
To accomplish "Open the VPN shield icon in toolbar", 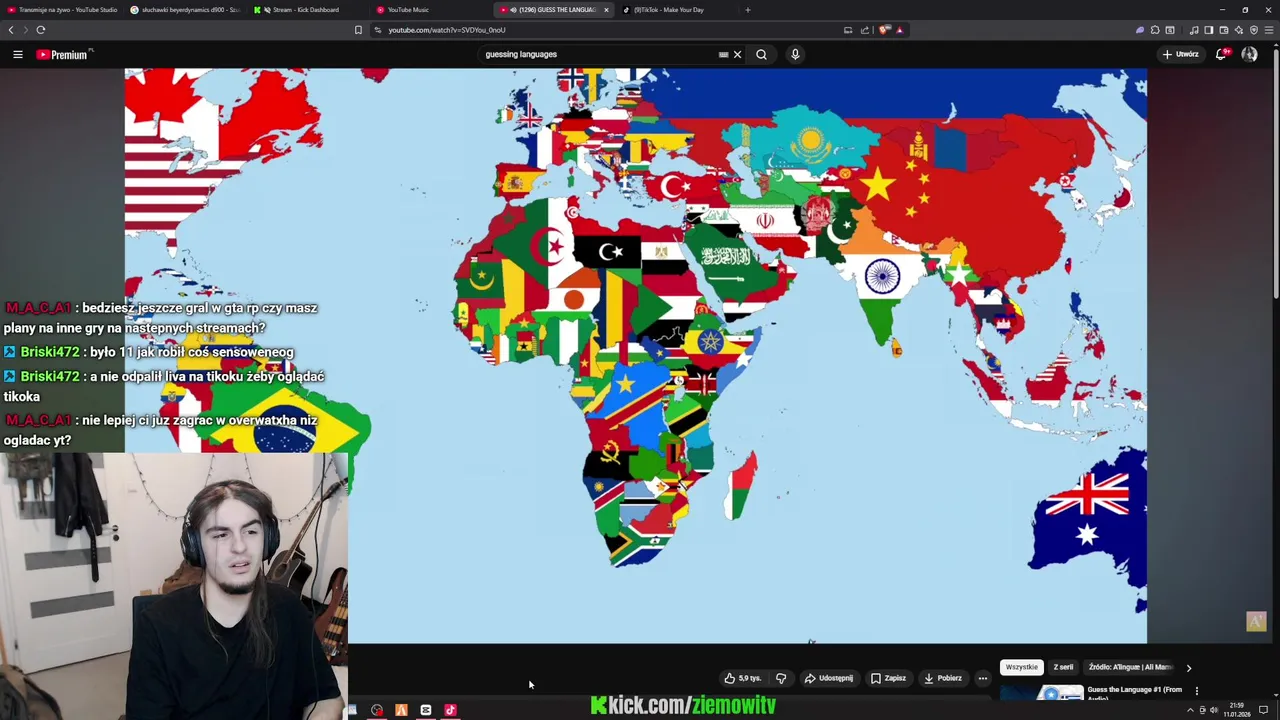I will pos(1254,30).
